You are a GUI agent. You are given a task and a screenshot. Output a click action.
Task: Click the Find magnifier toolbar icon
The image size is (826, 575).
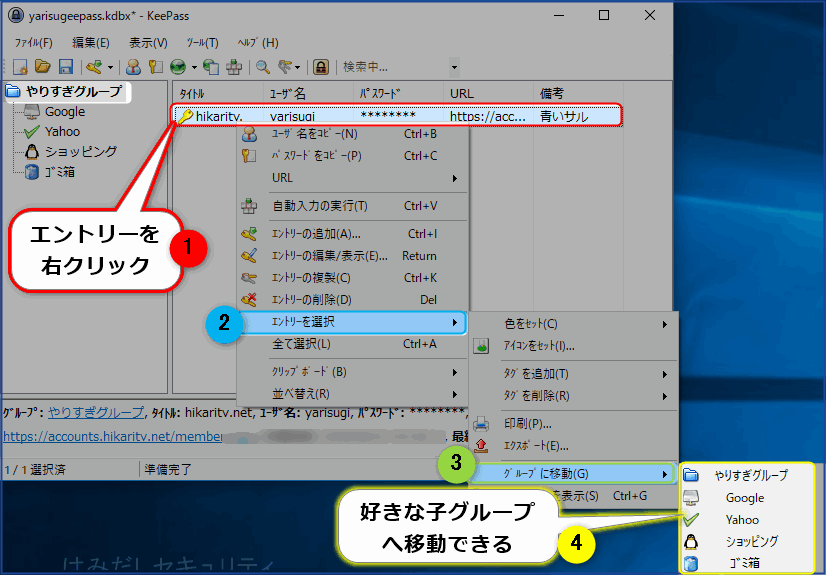click(x=262, y=67)
